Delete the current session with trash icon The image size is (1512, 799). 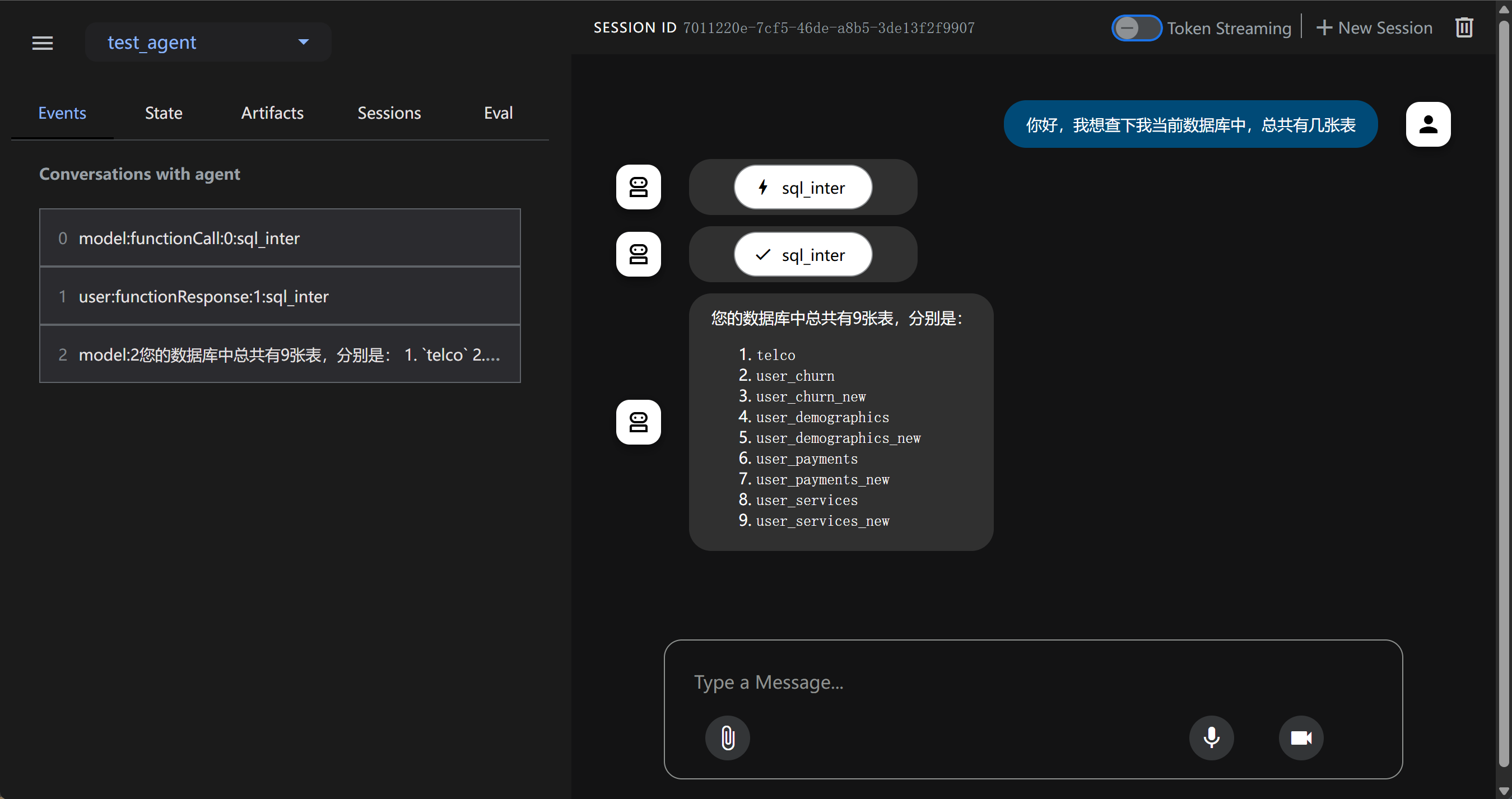point(1464,27)
